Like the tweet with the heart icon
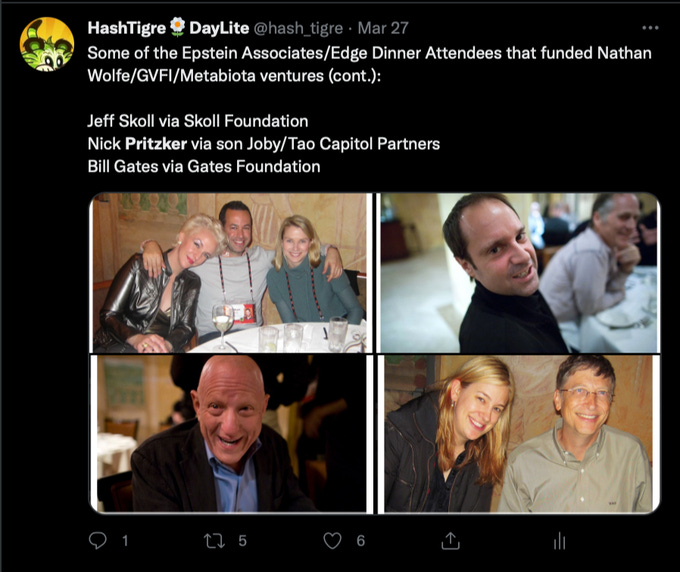The width and height of the screenshot is (680, 572). coord(332,541)
